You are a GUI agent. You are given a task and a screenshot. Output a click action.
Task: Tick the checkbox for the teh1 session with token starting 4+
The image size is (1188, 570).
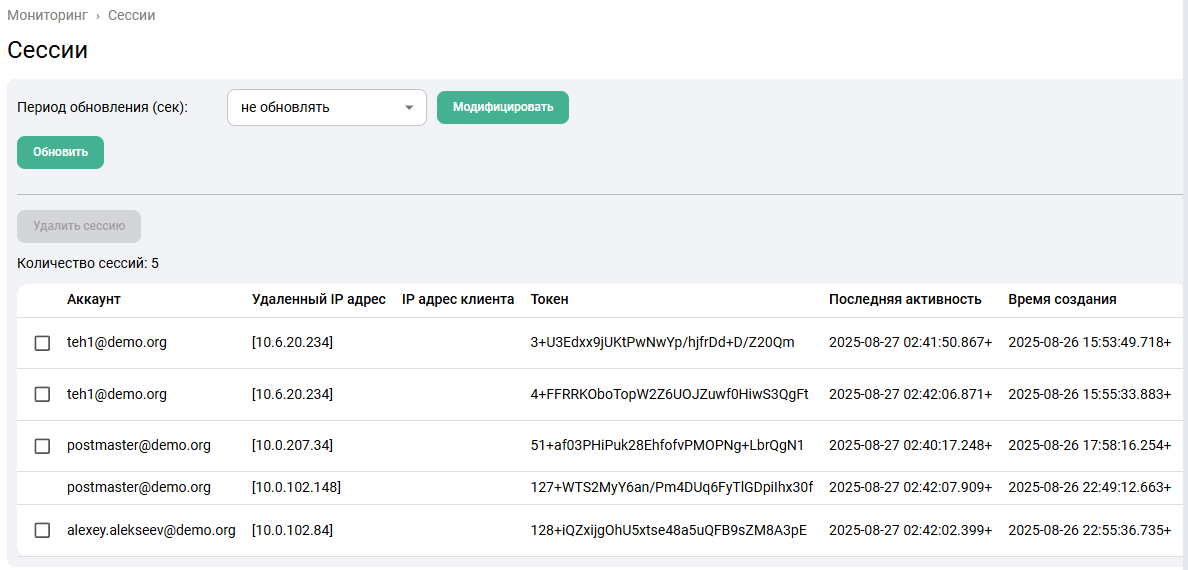[x=42, y=394]
